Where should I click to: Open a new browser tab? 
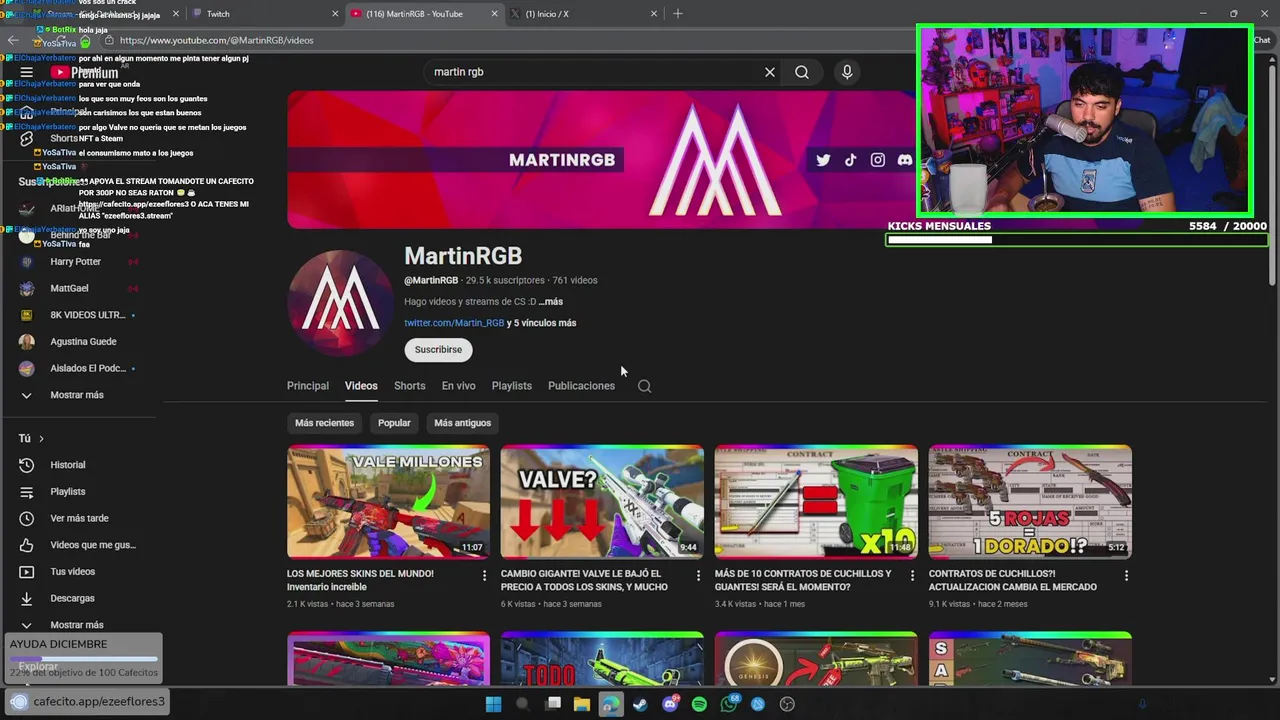click(678, 14)
